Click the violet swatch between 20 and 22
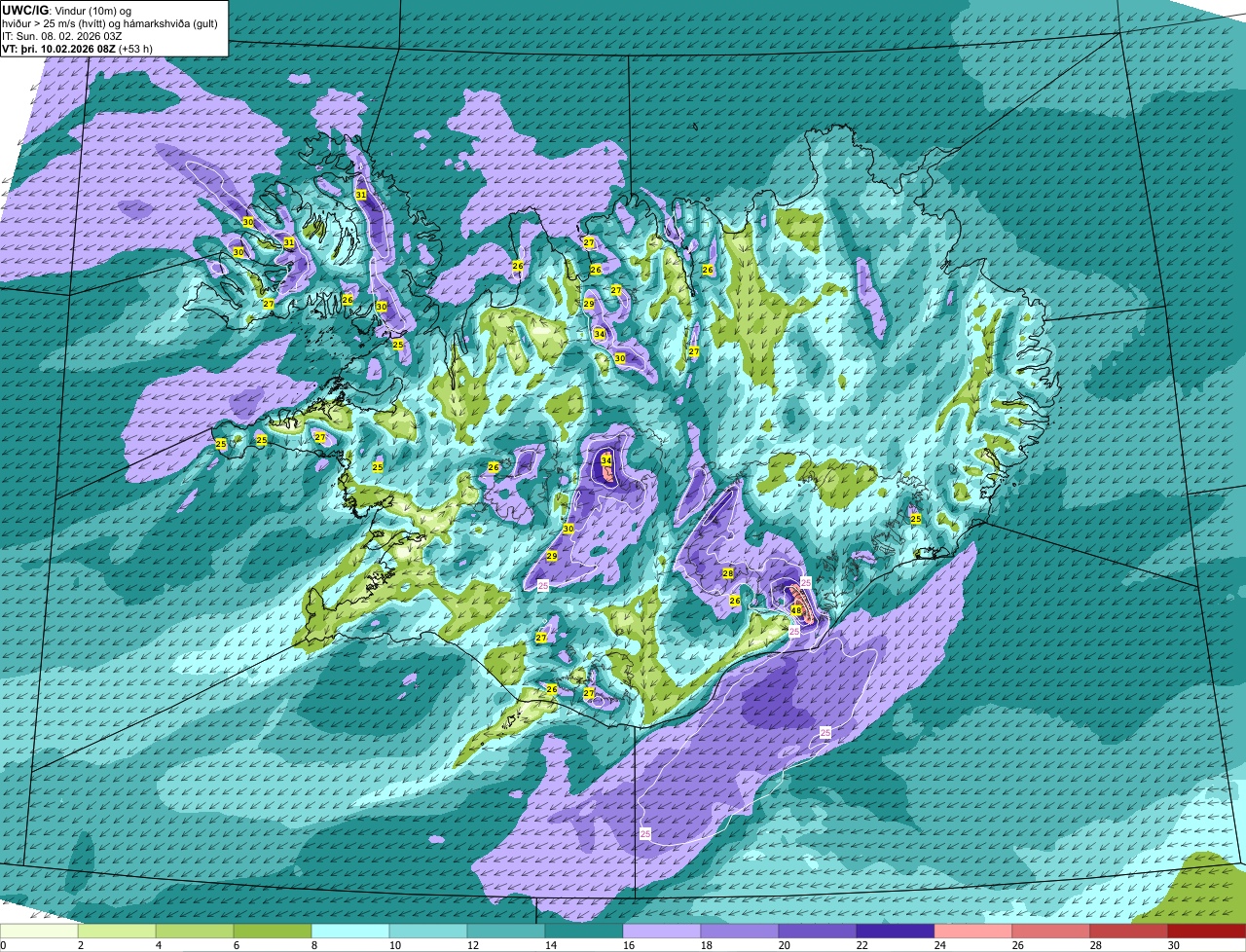This screenshot has height=952, width=1246. (x=818, y=932)
